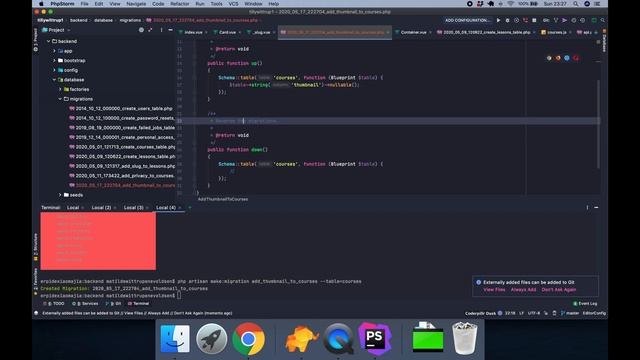This screenshot has height=360, width=640.
Task: Open the Refactor menu
Action: tap(180, 4)
